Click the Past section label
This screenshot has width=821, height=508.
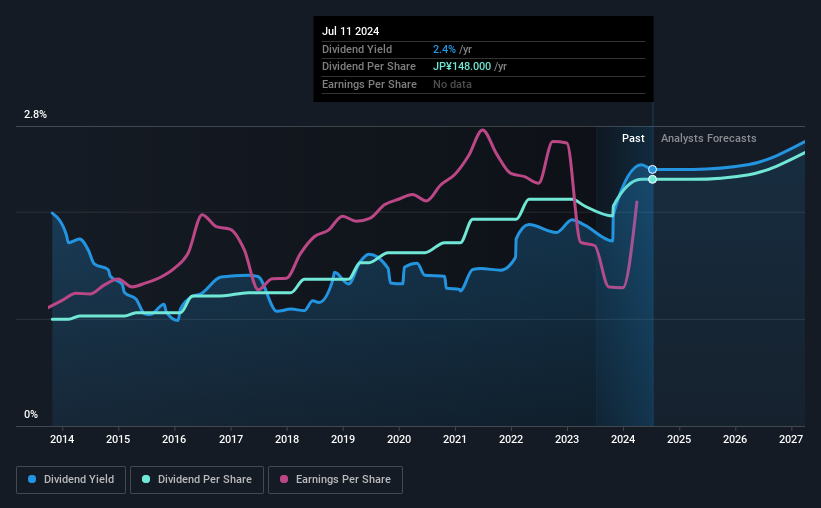633,138
